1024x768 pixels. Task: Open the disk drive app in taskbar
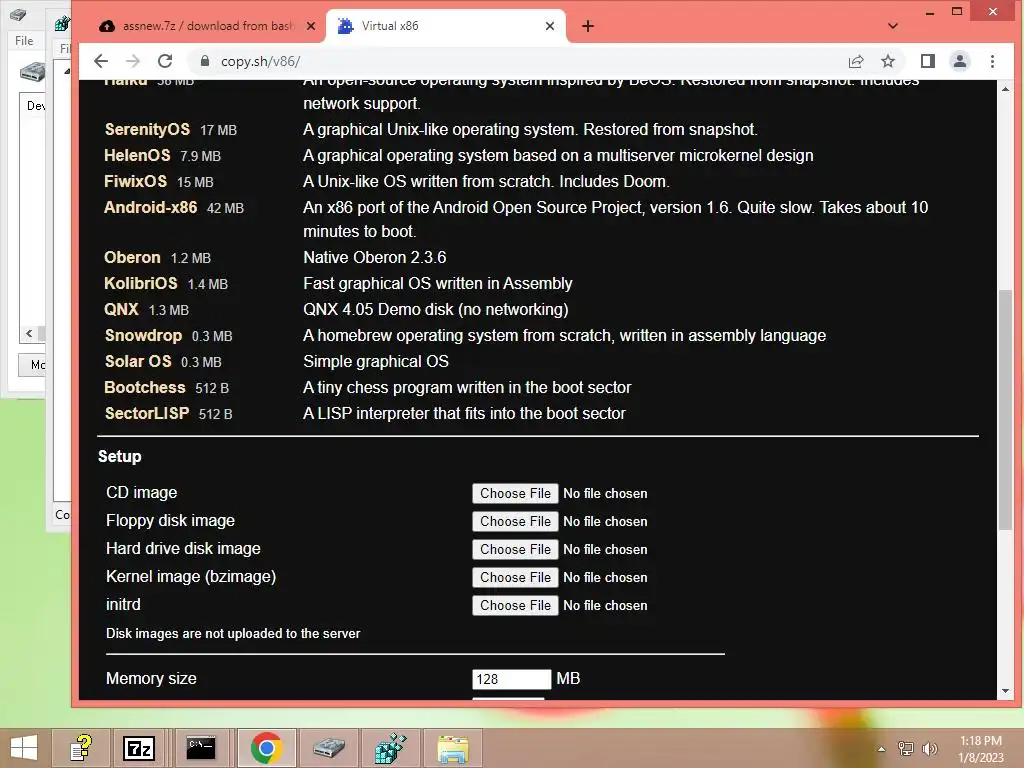(x=329, y=748)
